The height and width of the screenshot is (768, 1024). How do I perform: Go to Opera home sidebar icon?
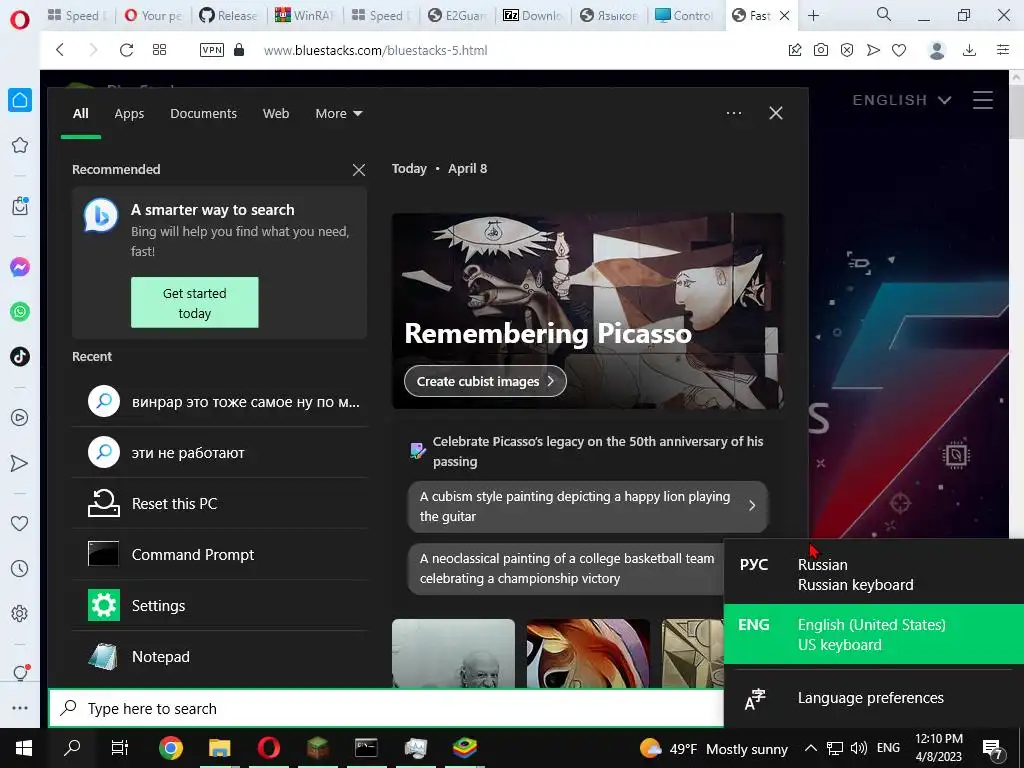pos(20,100)
